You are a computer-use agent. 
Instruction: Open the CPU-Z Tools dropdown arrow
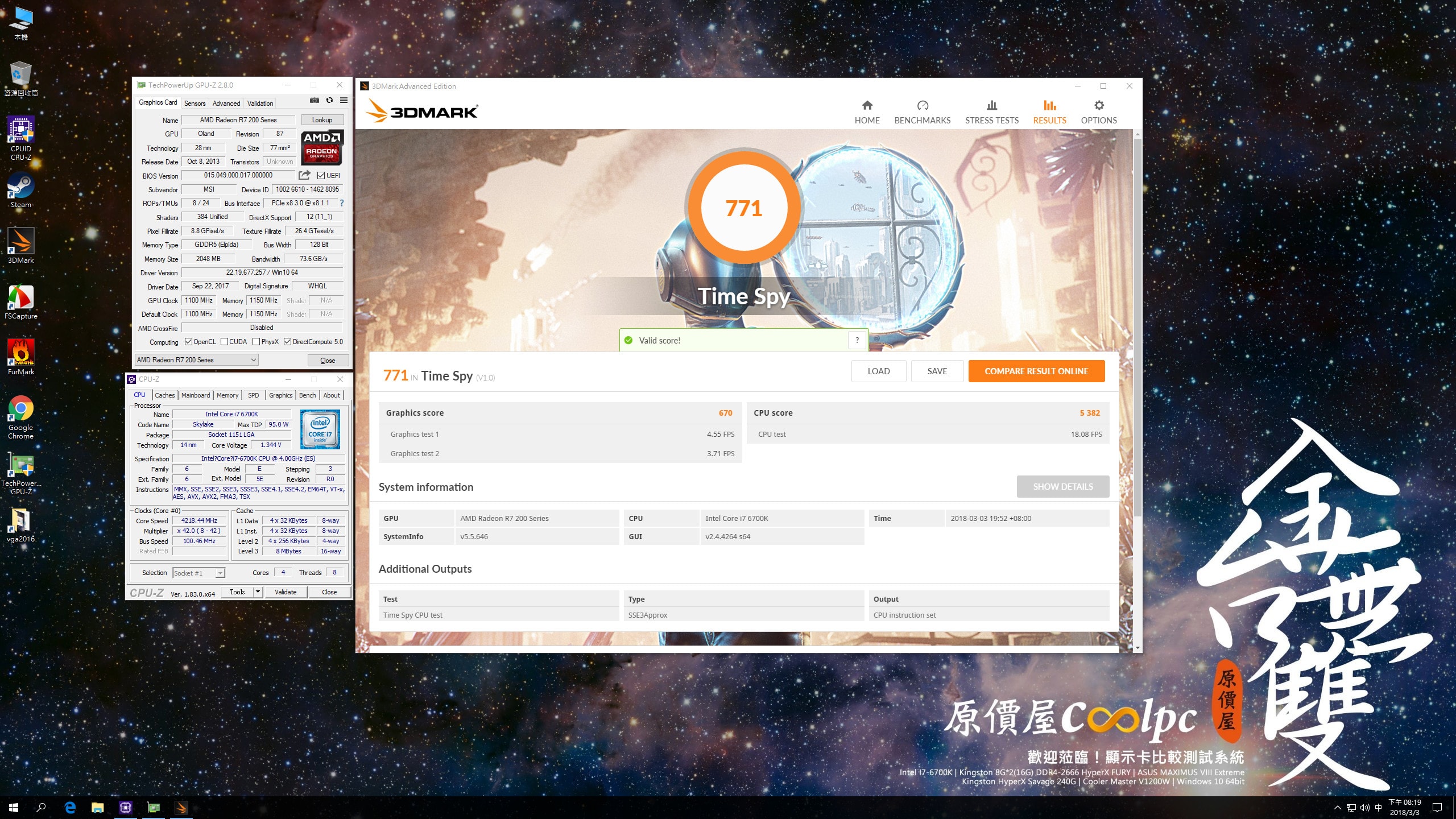point(258,592)
